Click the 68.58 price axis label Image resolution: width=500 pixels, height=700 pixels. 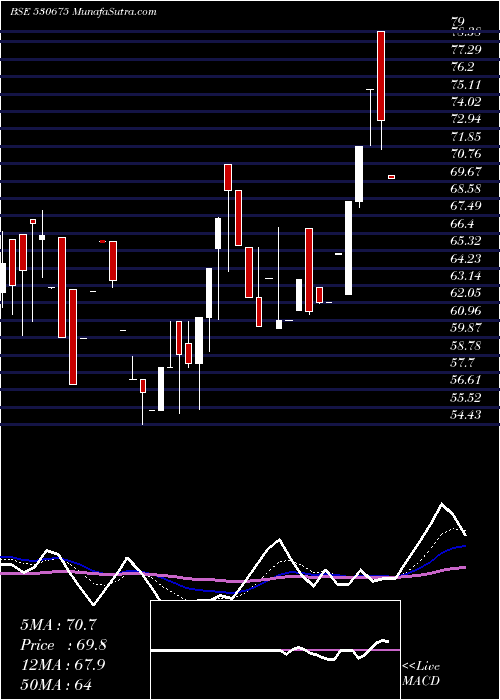[x=466, y=189]
